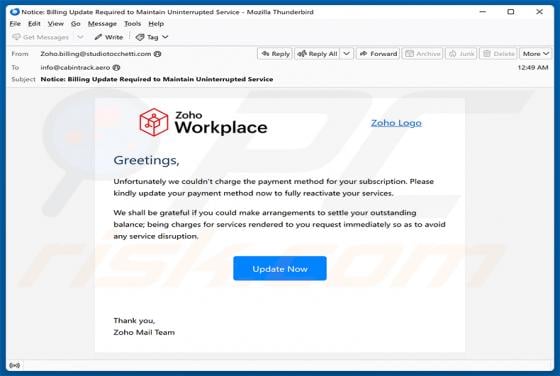Expand the Get Messages dropdown arrow
The width and height of the screenshot is (560, 376).
click(80, 37)
